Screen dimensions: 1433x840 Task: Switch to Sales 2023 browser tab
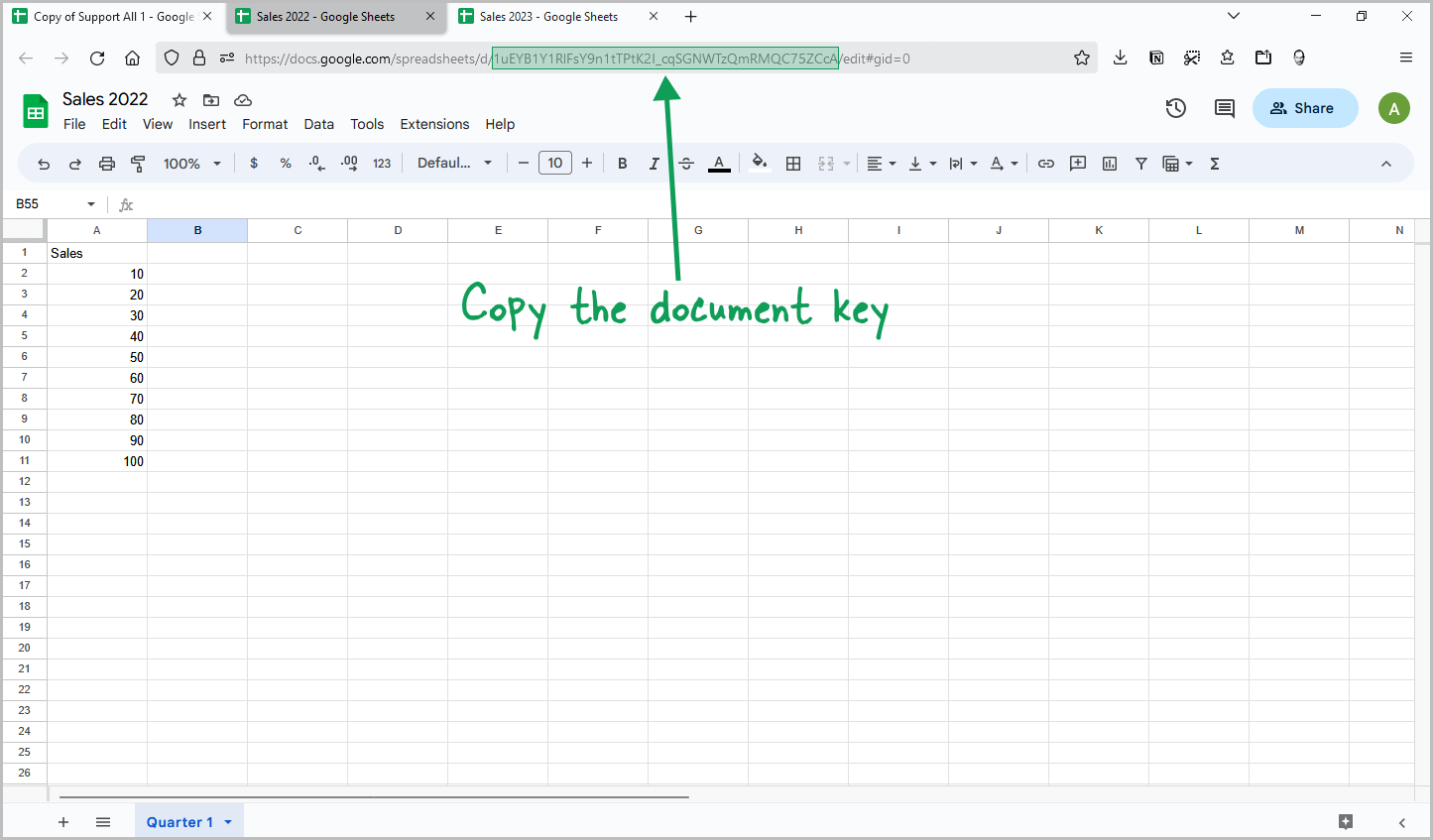[548, 17]
